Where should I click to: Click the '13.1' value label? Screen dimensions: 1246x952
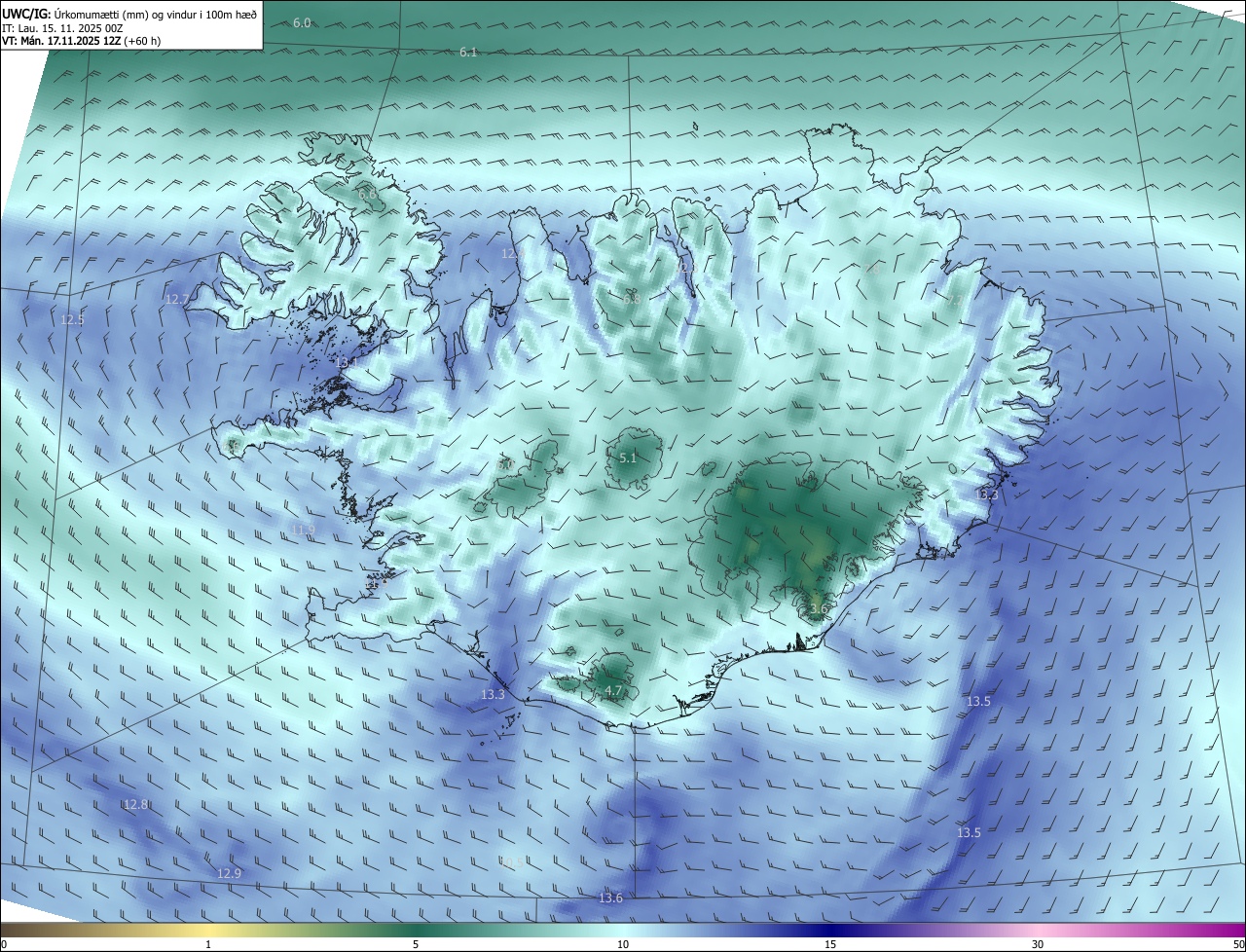click(347, 361)
